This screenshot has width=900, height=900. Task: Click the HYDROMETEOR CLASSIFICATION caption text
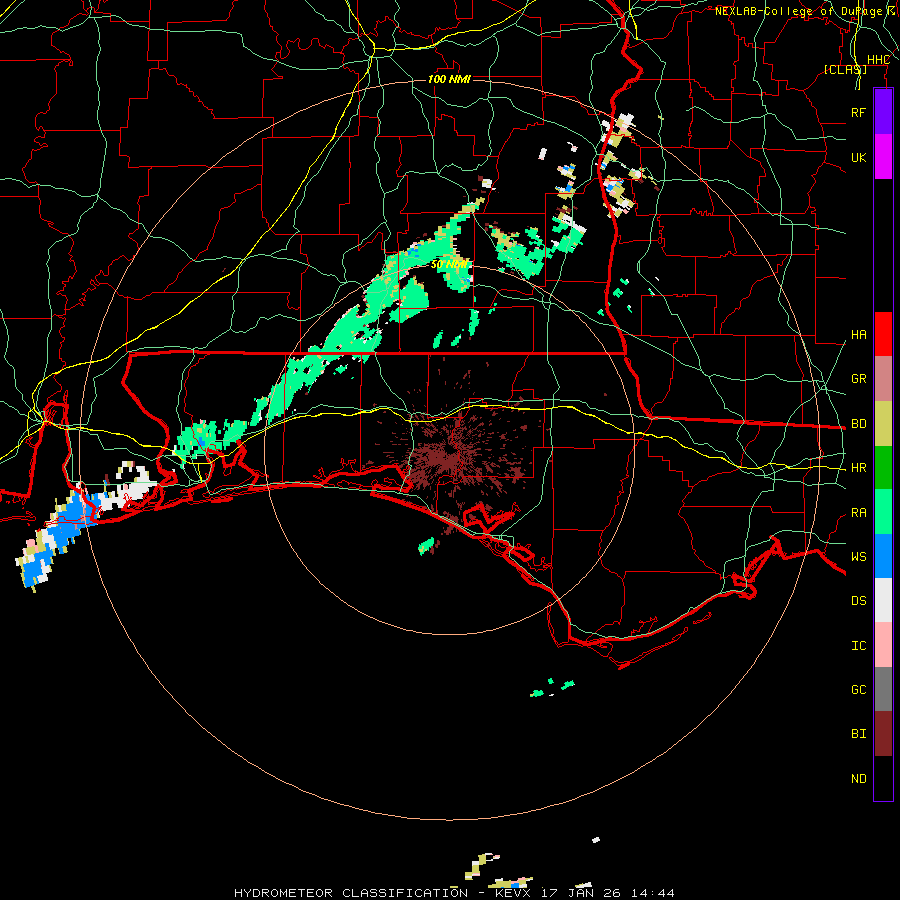[x=351, y=893]
